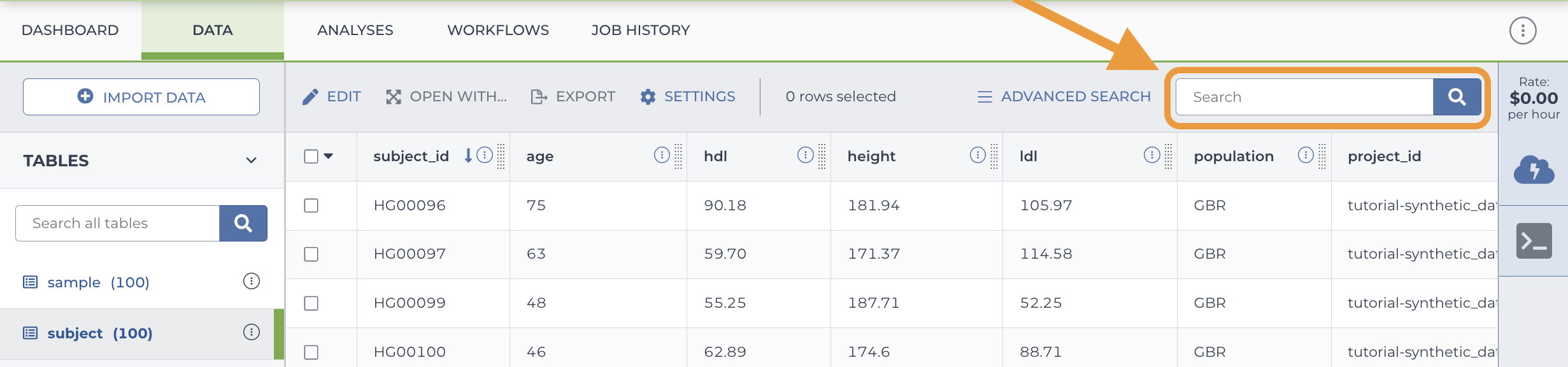Open the three-dot menu at top right

(x=1523, y=31)
